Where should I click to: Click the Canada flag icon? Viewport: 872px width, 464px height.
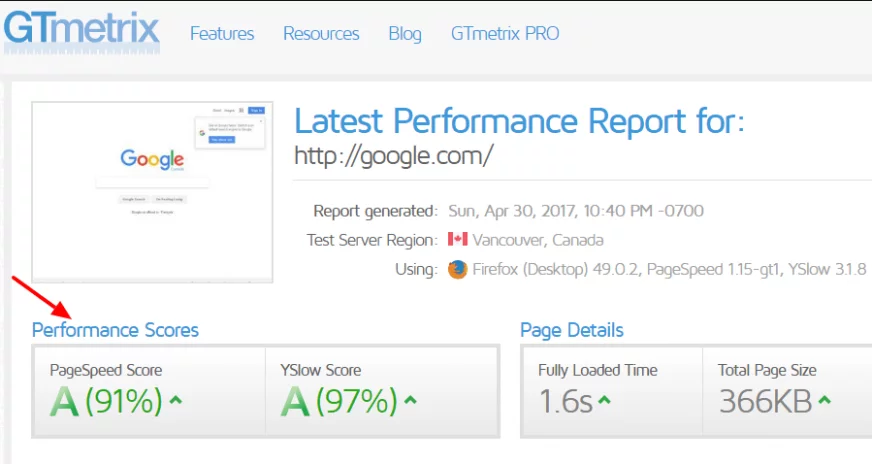pos(458,239)
